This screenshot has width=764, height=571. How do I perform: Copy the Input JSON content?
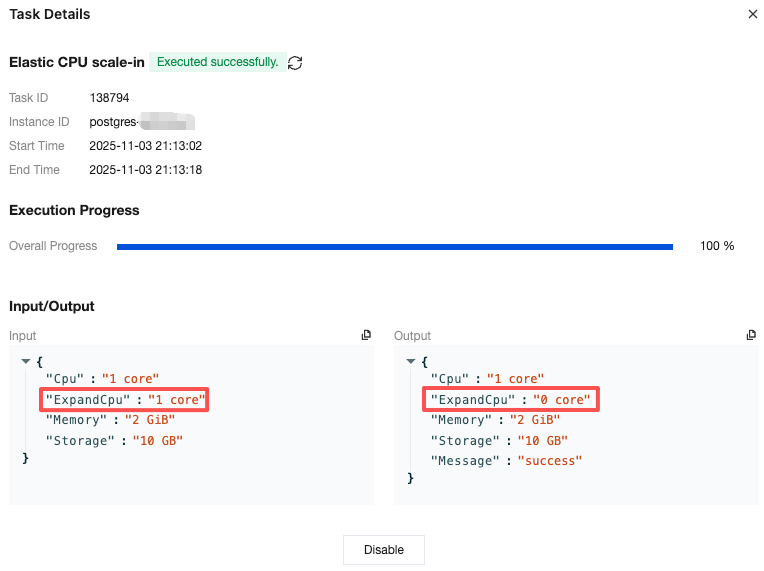pos(366,336)
